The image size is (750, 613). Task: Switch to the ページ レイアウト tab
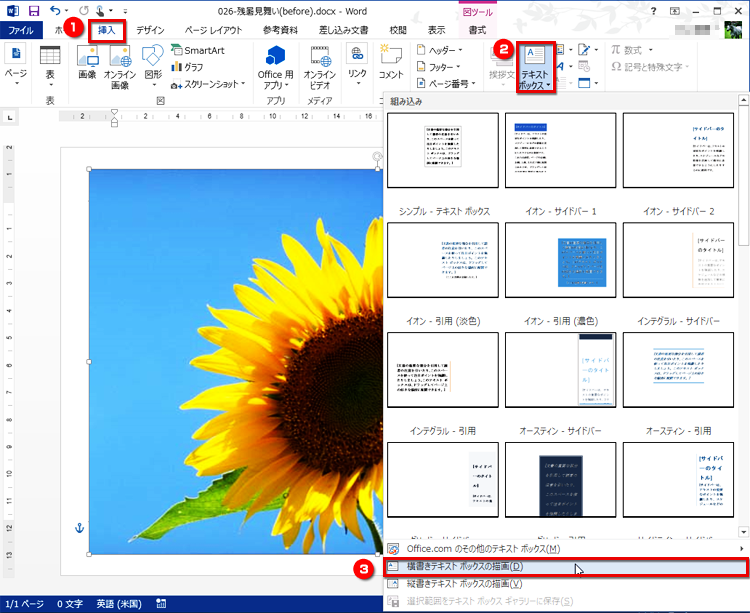tap(213, 30)
